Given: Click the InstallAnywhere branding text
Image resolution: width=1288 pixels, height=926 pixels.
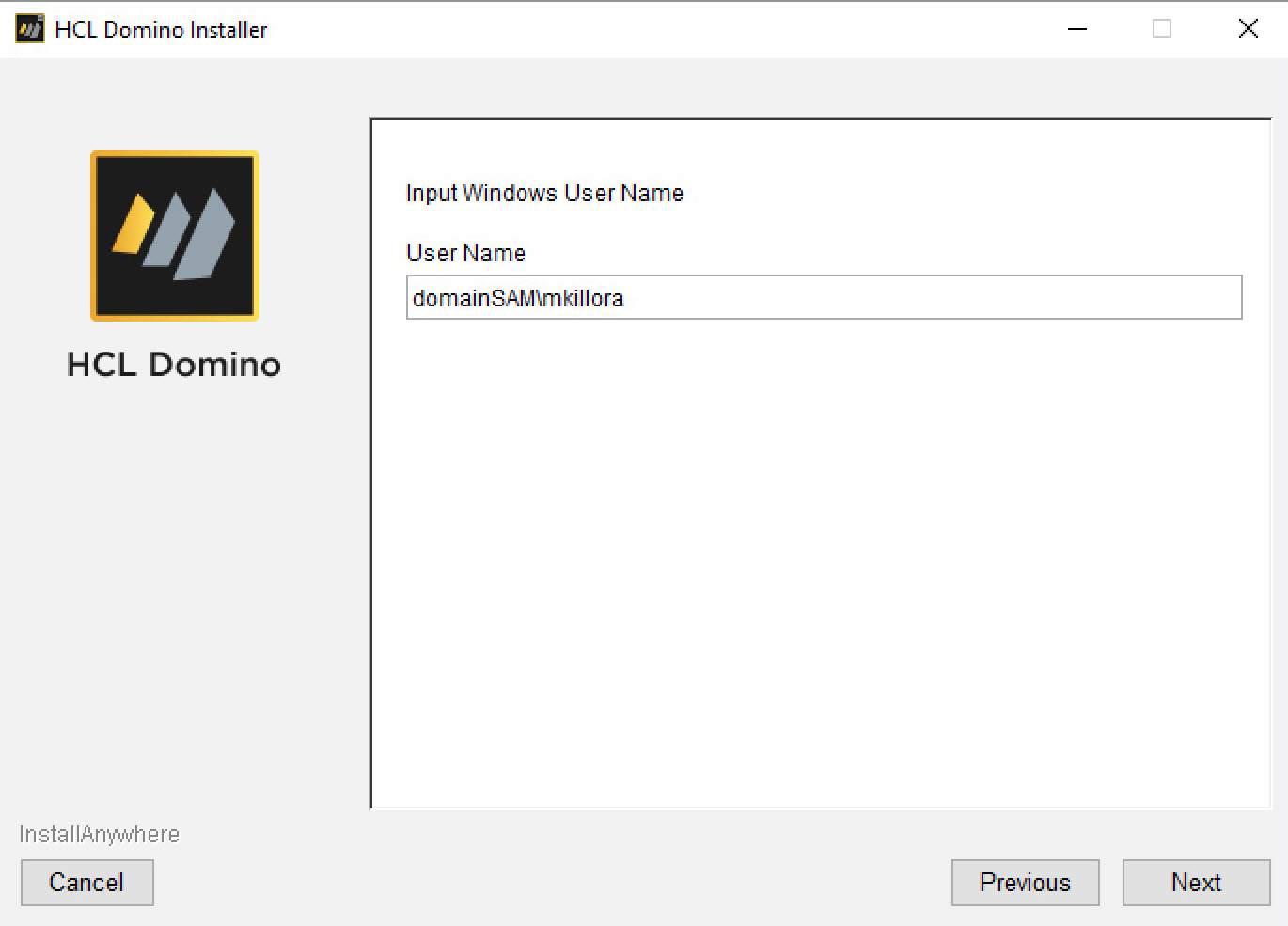Looking at the screenshot, I should point(100,833).
